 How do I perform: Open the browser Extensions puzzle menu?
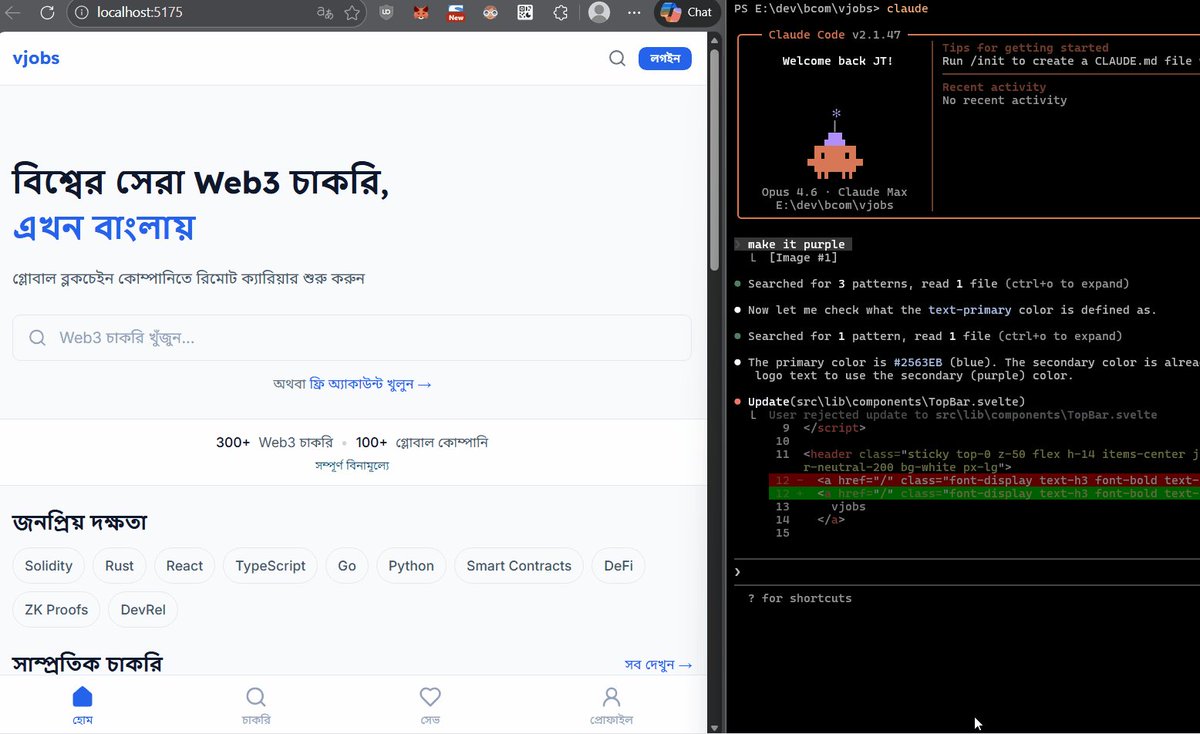(561, 13)
